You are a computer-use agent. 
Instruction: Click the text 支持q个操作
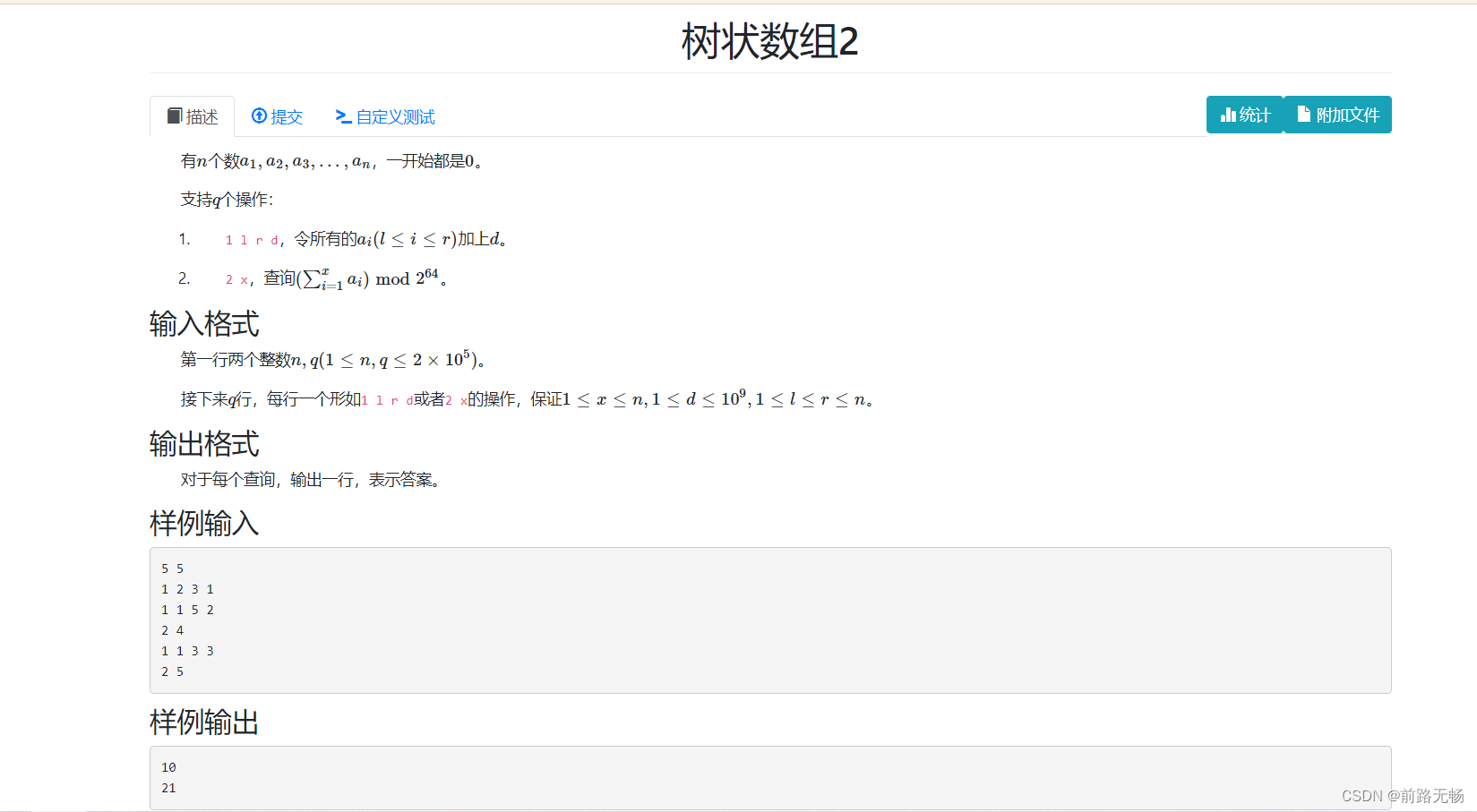227,200
